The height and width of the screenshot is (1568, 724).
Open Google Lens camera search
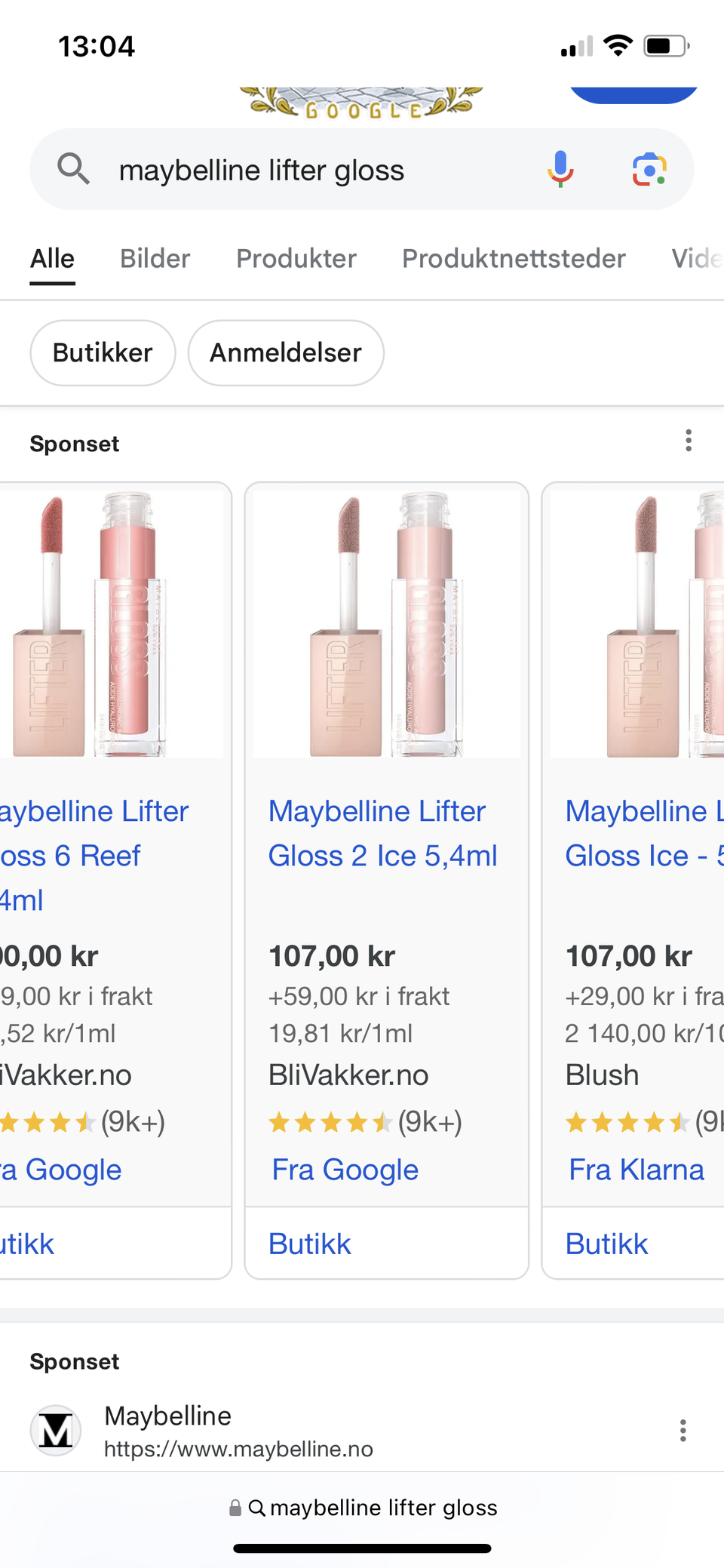coord(649,169)
